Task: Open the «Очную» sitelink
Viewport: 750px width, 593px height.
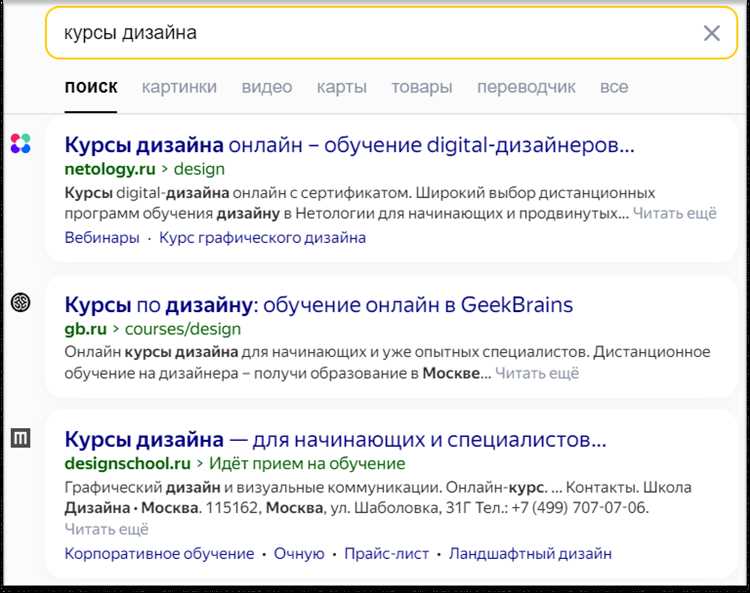Action: [x=299, y=554]
